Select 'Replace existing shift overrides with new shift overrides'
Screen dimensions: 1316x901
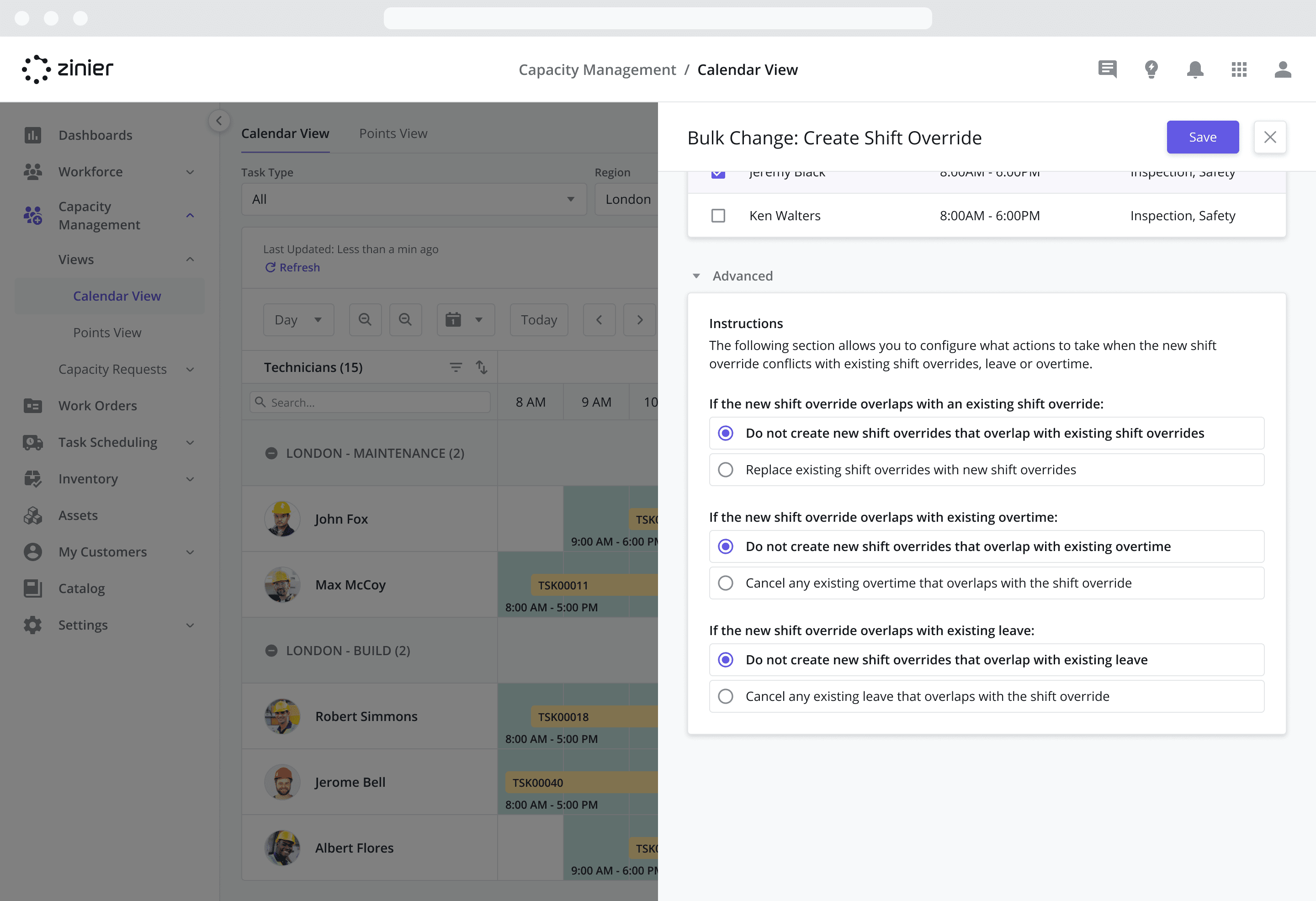[987, 470]
